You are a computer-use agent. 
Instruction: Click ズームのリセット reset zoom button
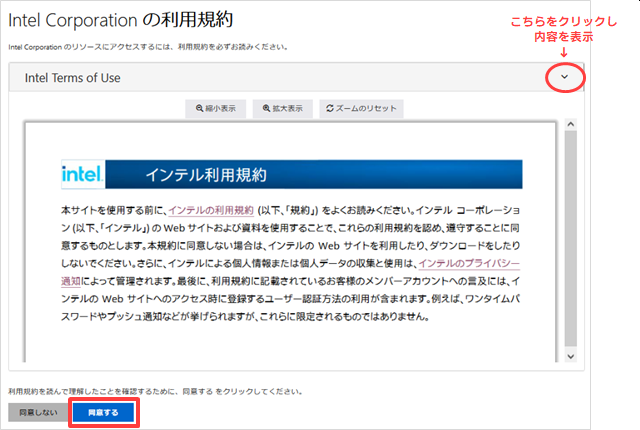[361, 109]
